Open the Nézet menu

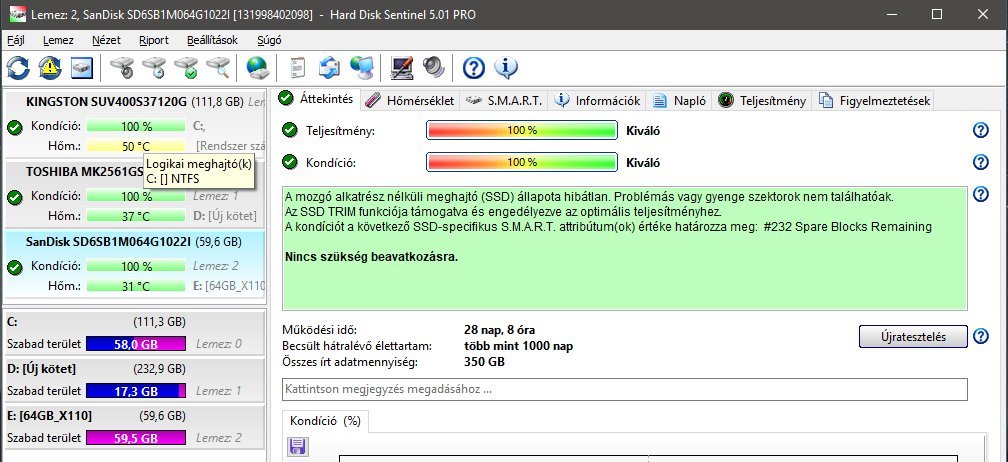point(106,40)
